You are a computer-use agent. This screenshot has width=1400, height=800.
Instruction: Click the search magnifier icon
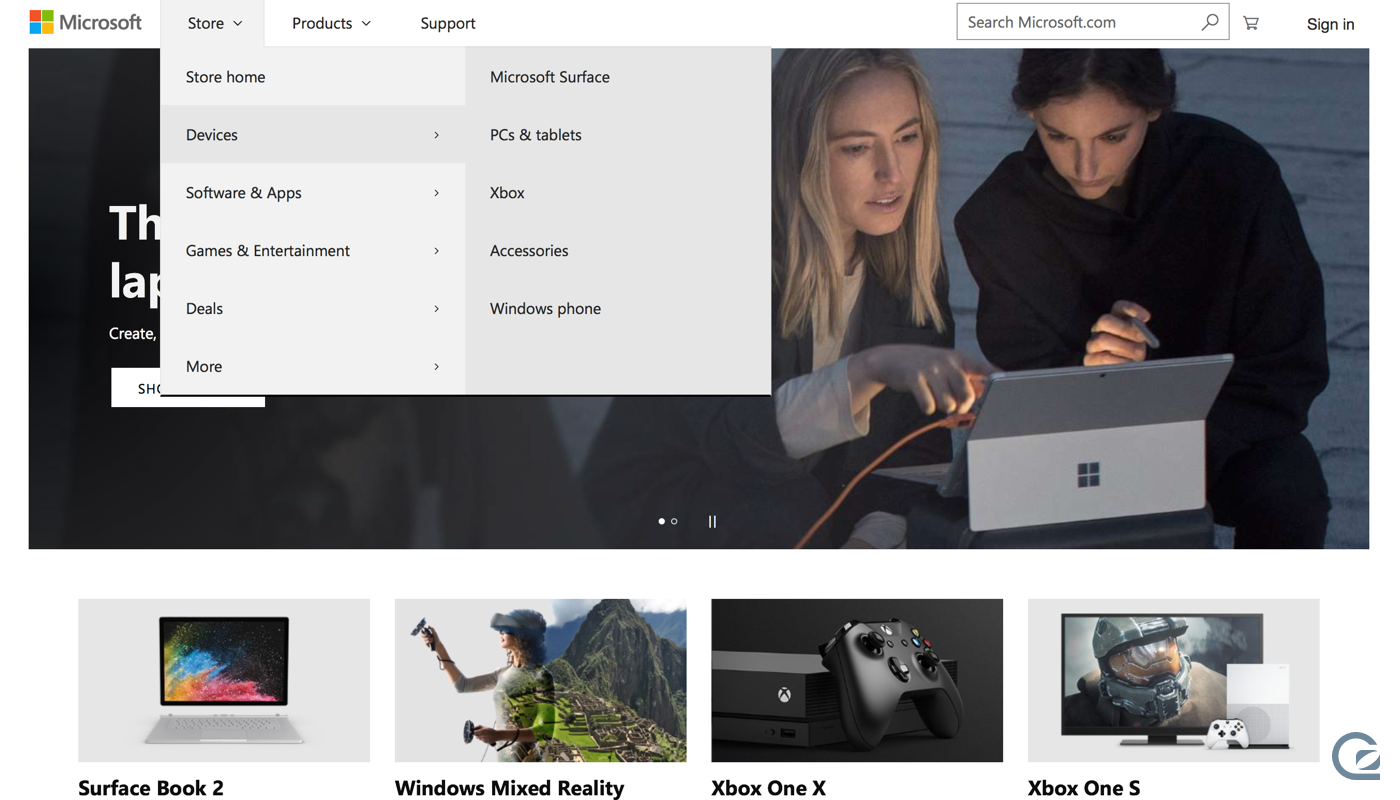point(1210,22)
